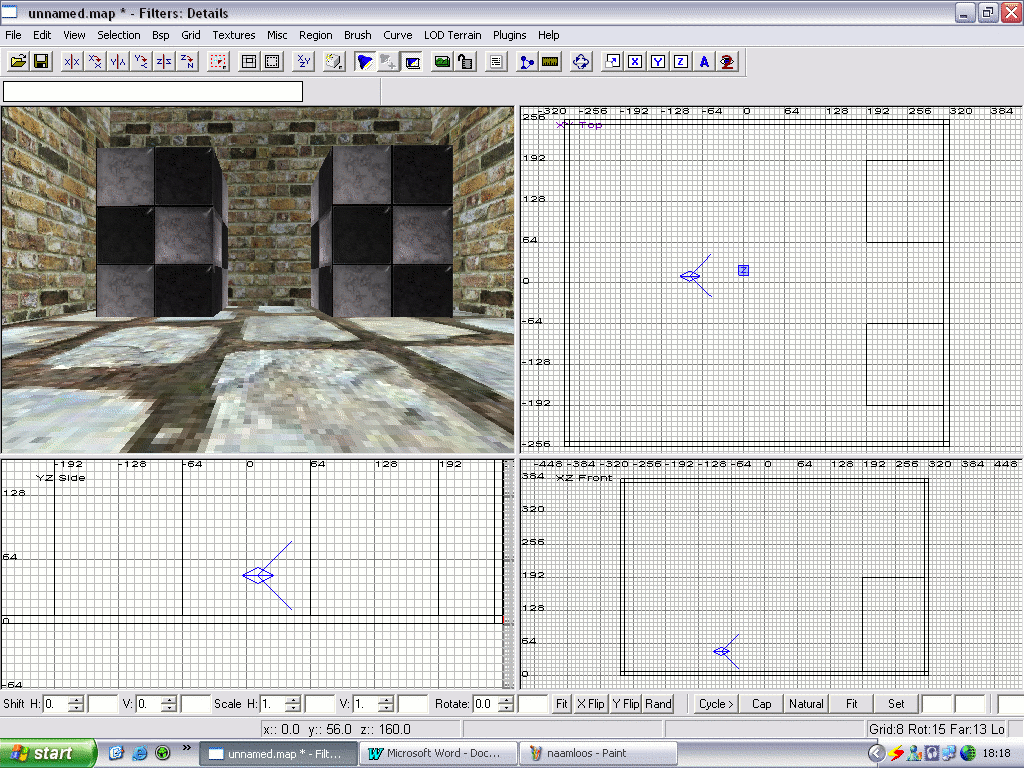Toggle the blue Z axis lock button
The width and height of the screenshot is (1024, 768).
tap(681, 62)
